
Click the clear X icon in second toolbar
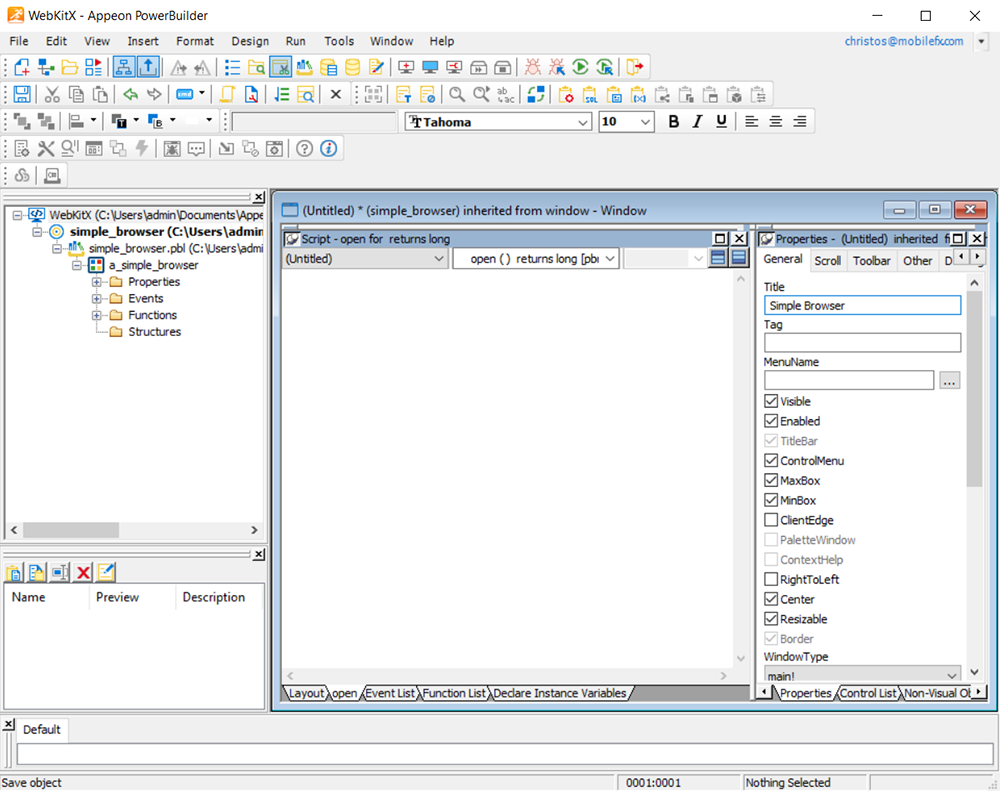[x=335, y=95]
